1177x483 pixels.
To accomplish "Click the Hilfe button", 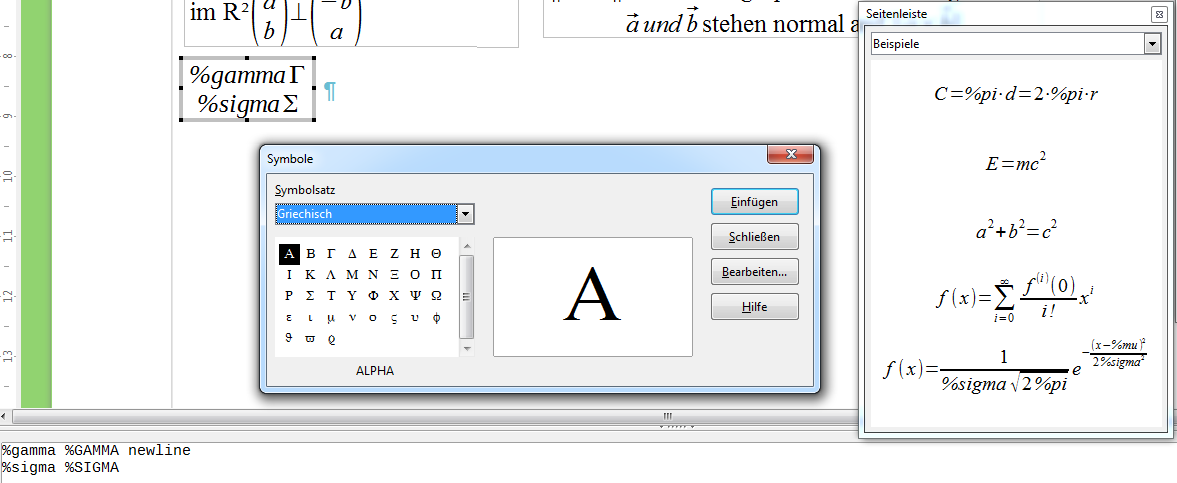I will pyautogui.click(x=754, y=307).
